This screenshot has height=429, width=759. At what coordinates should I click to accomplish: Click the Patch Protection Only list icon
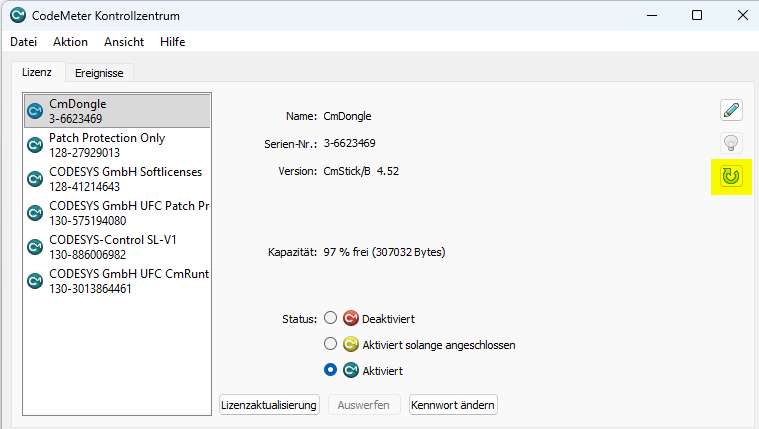[x=35, y=145]
